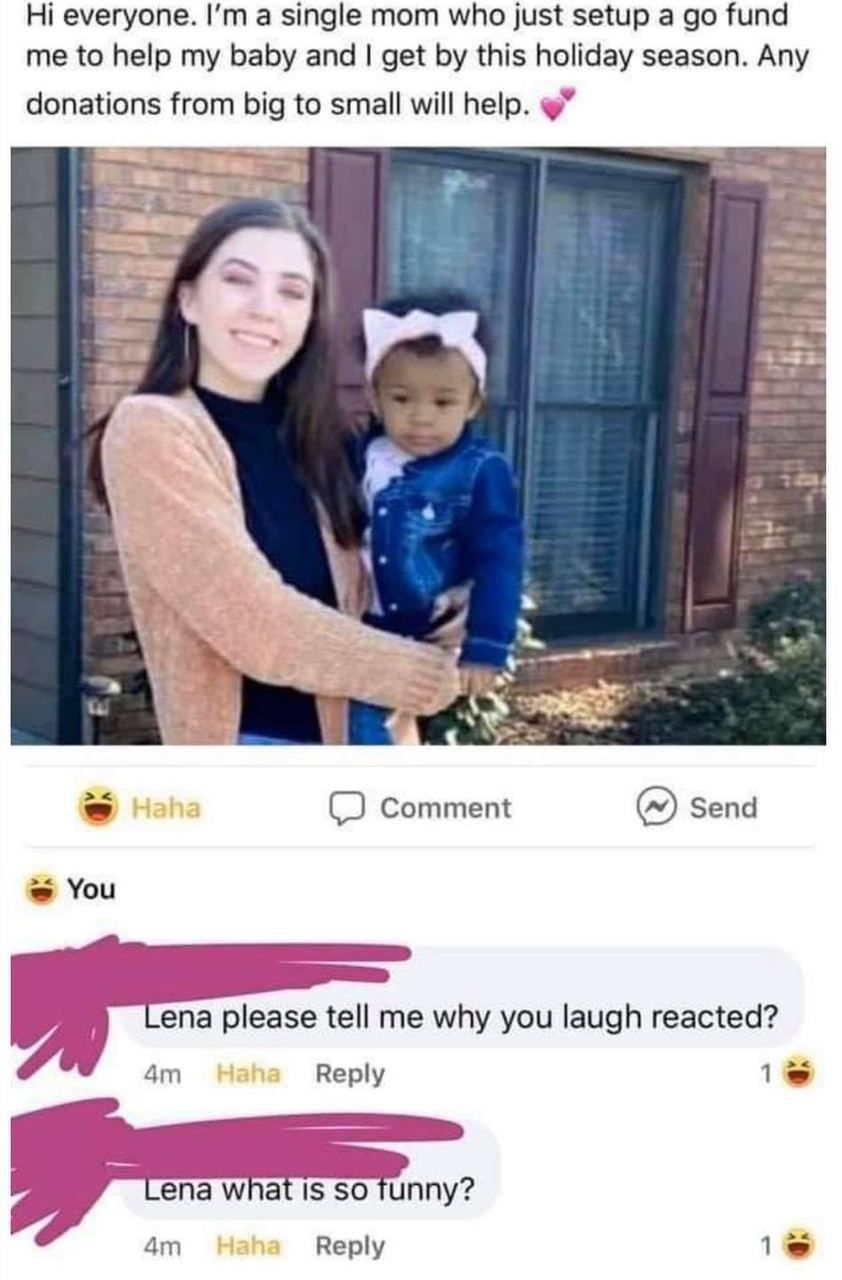Click the pink hearts emoji in post text
This screenshot has width=842, height=1280.
click(x=558, y=104)
